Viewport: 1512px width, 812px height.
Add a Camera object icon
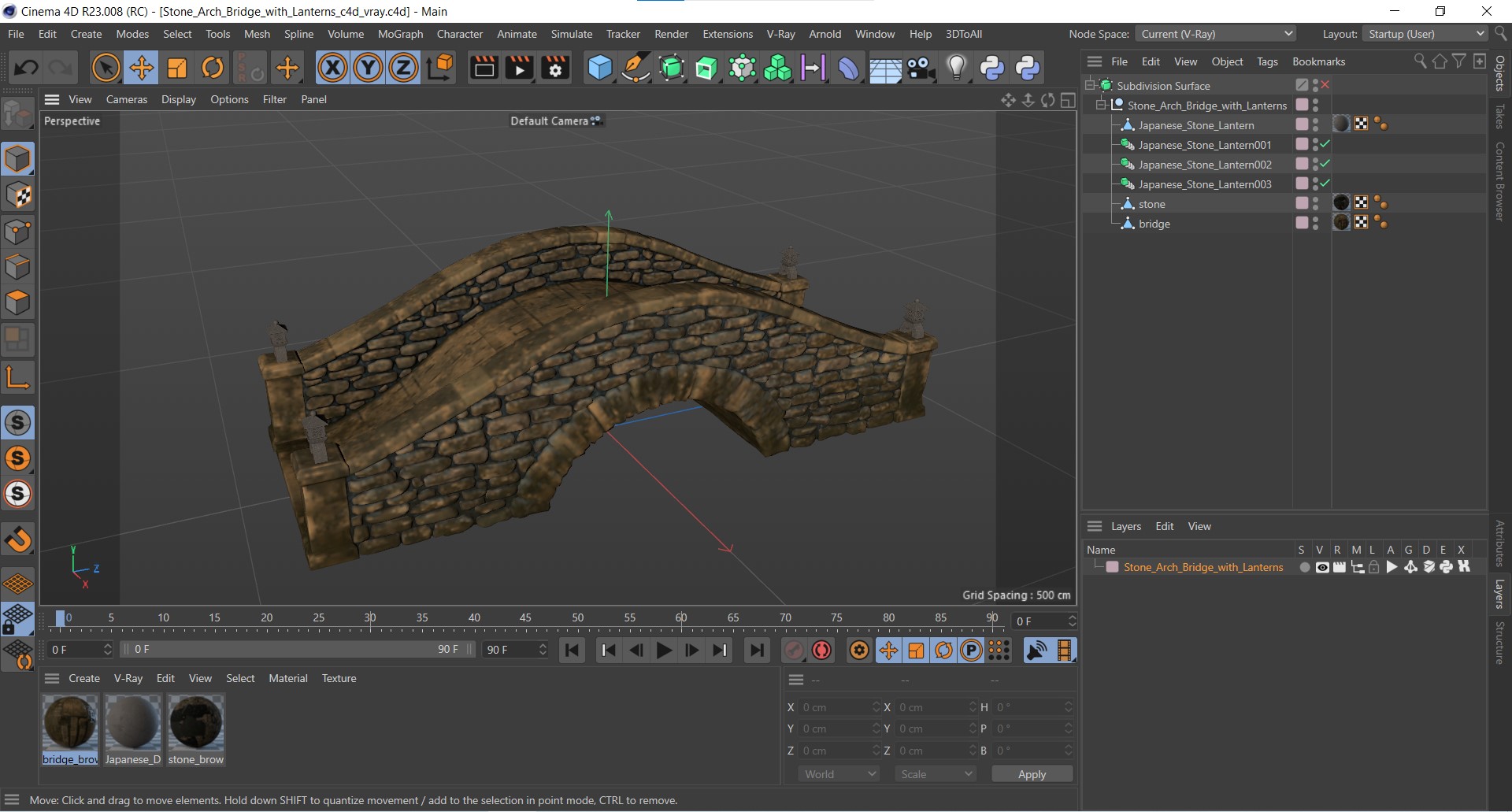[x=921, y=68]
